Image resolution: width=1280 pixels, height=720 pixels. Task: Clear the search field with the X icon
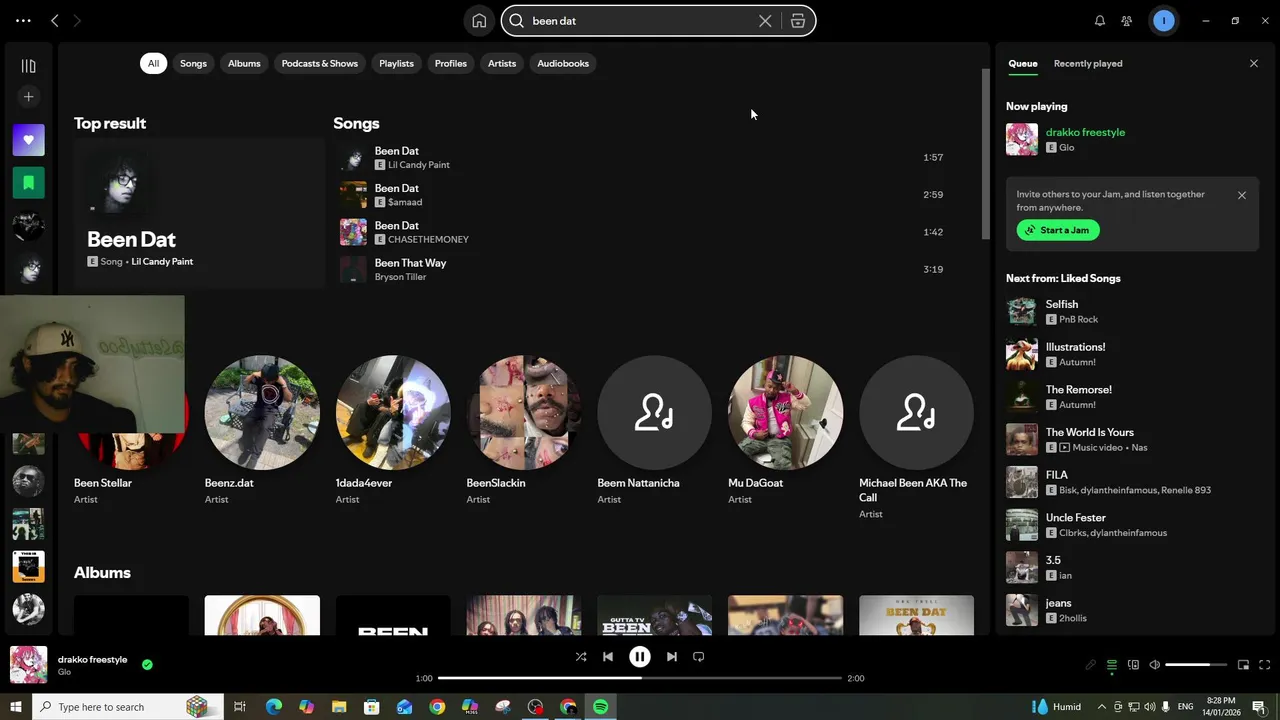(765, 21)
